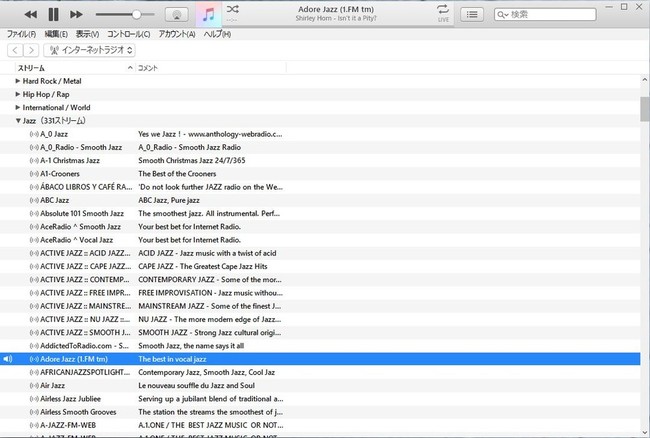This screenshot has width=650, height=438.
Task: Click stream icon beside Air Jazz
Action: point(34,386)
